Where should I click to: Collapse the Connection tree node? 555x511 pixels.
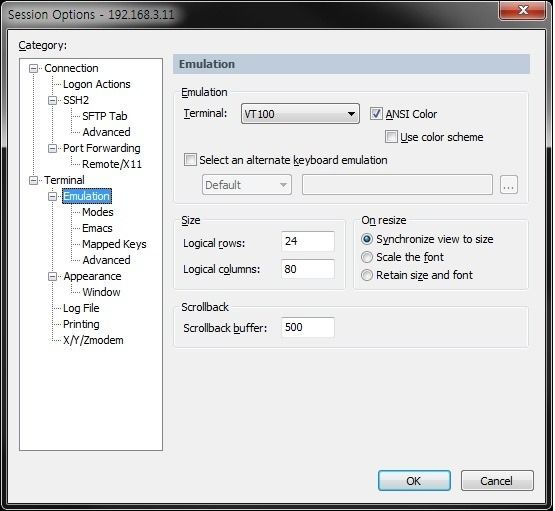33,68
